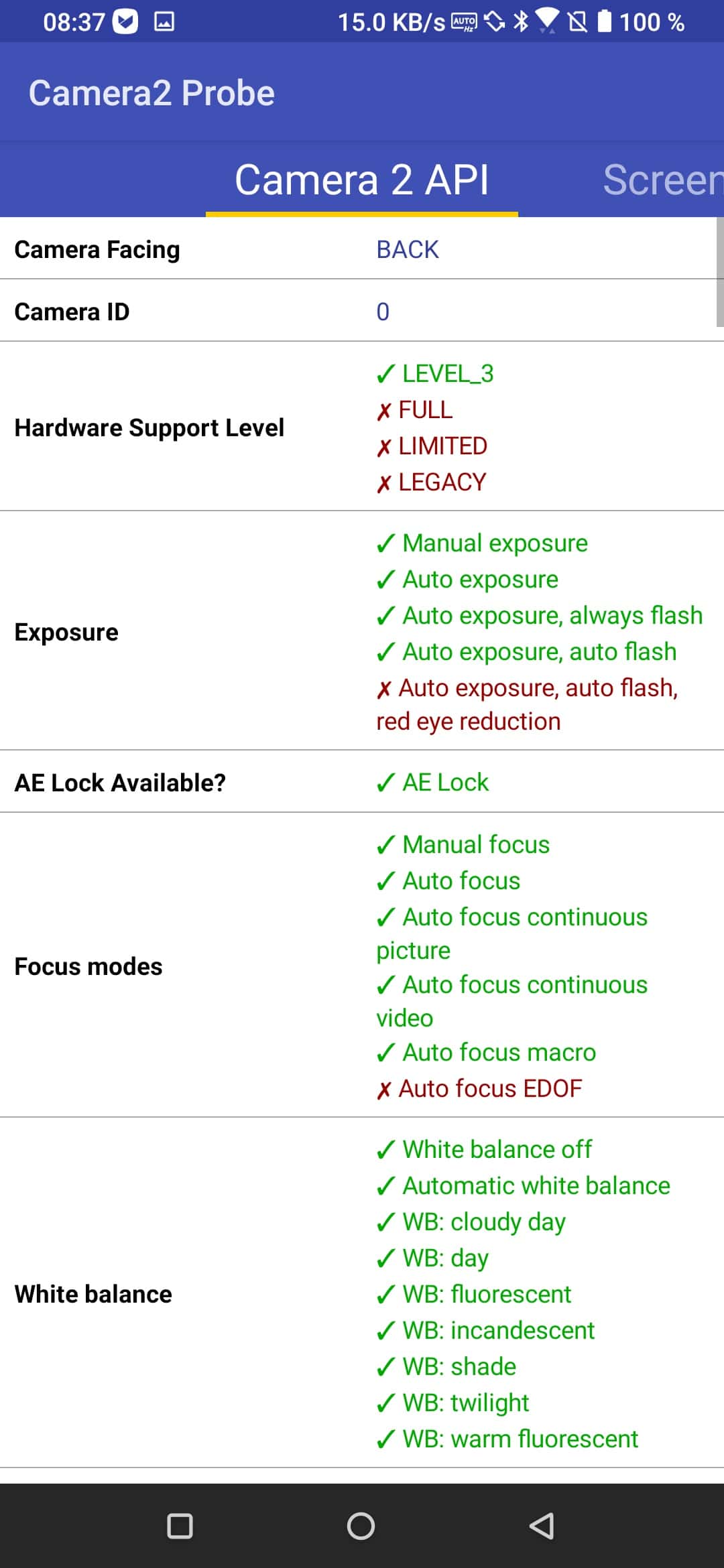Viewport: 724px width, 1568px height.
Task: Tap the Camera ID value 0
Action: click(383, 312)
